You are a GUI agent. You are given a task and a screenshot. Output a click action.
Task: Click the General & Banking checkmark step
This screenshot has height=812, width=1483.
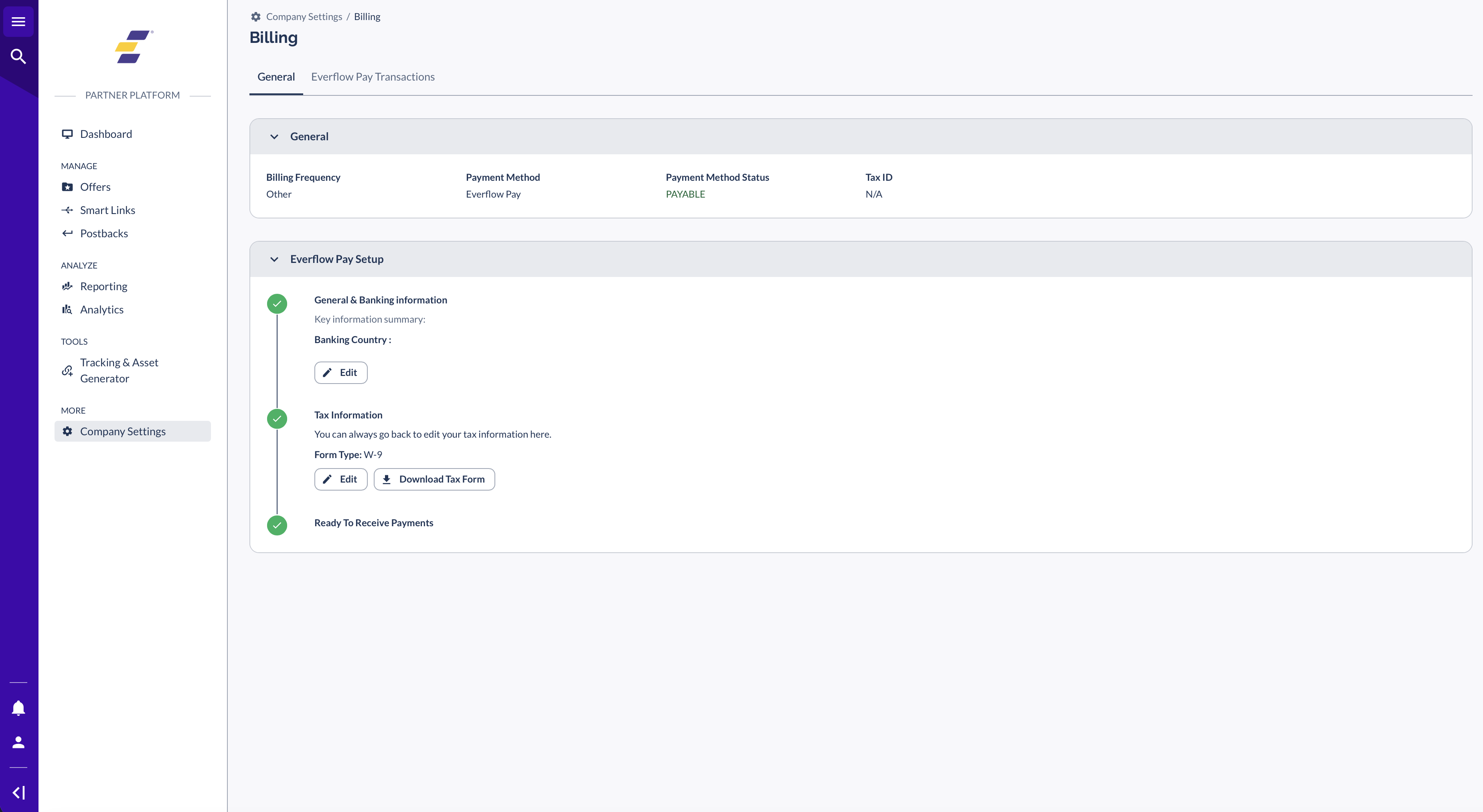point(277,304)
